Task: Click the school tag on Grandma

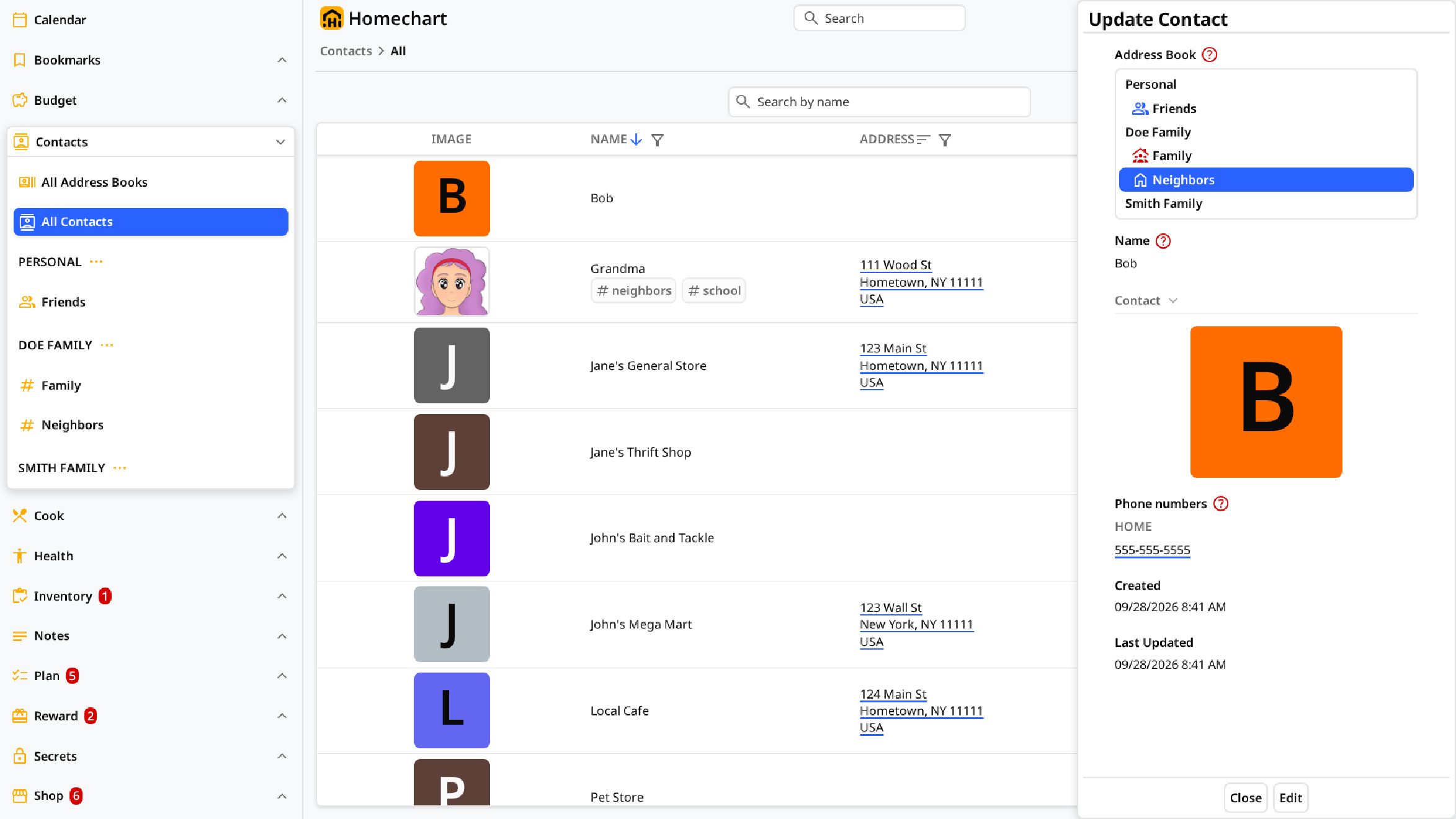Action: [714, 290]
